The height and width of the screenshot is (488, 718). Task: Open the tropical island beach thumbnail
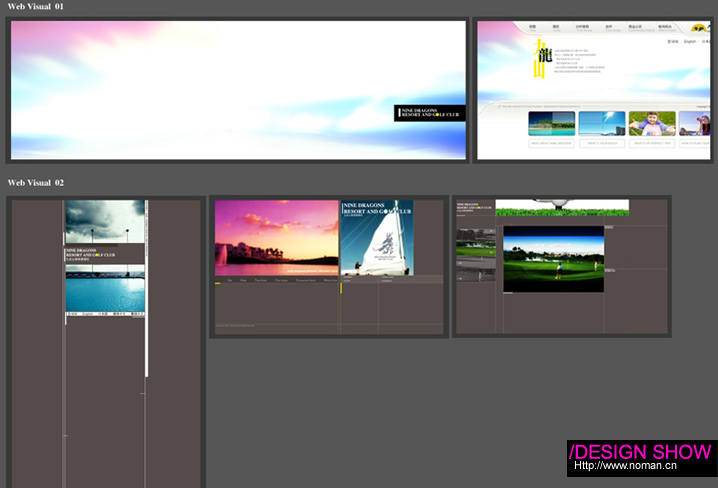[x=550, y=123]
